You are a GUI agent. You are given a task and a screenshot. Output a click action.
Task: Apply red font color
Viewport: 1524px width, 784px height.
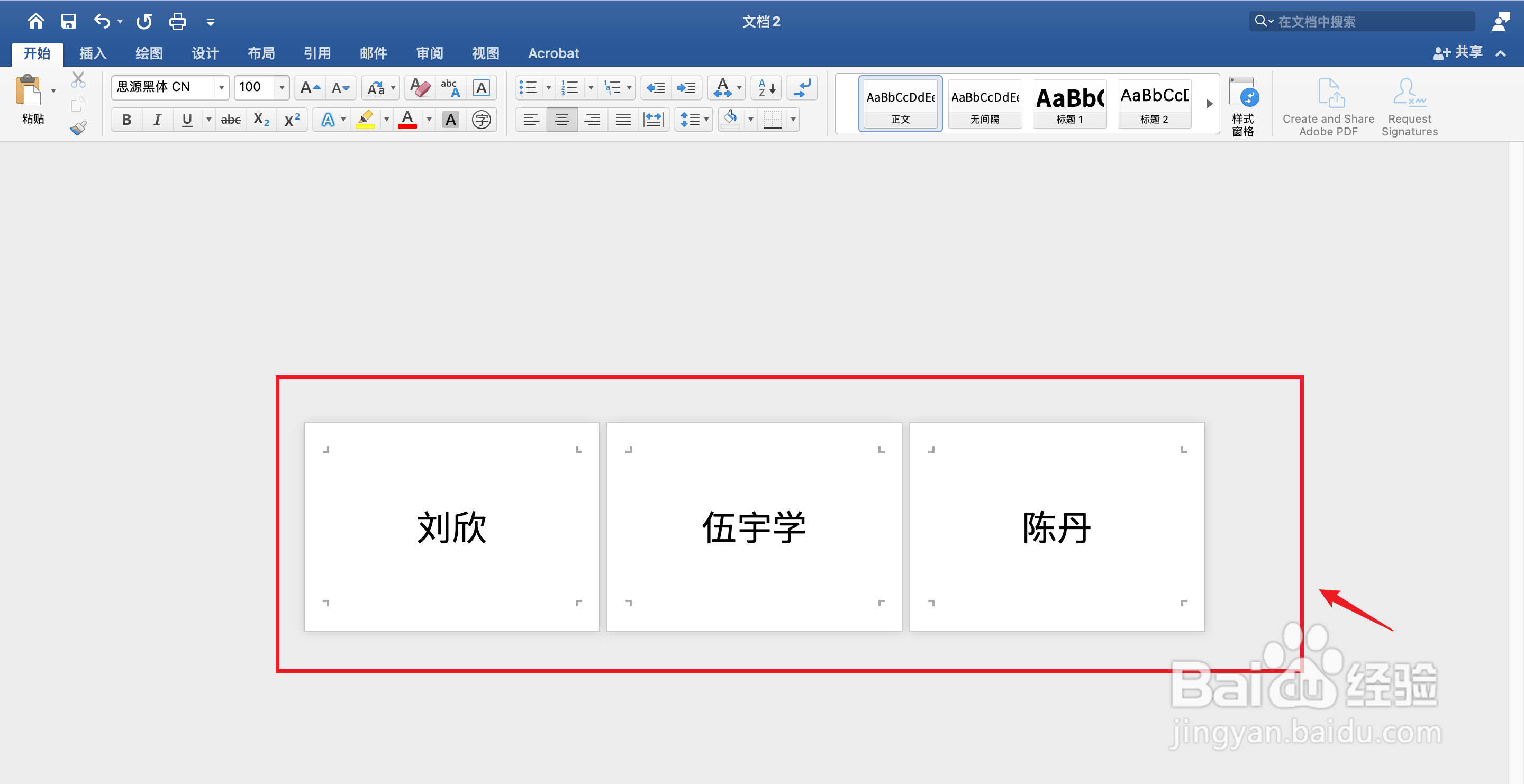tap(407, 120)
